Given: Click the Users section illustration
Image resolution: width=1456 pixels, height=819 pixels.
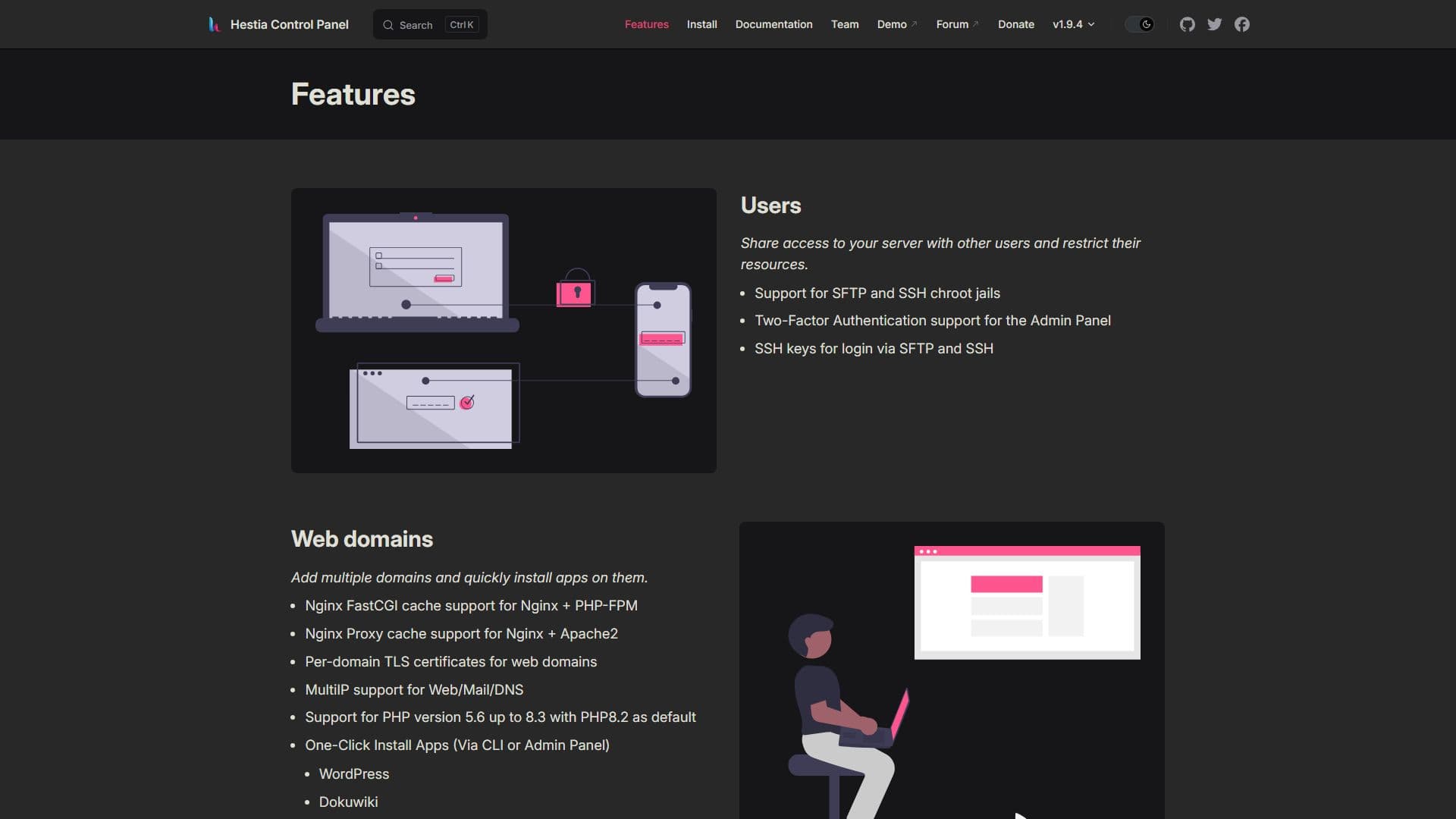Looking at the screenshot, I should coord(504,331).
